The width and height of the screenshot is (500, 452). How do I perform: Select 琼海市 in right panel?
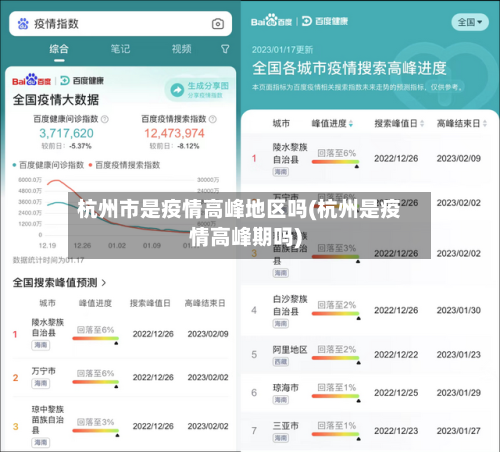coord(369,393)
